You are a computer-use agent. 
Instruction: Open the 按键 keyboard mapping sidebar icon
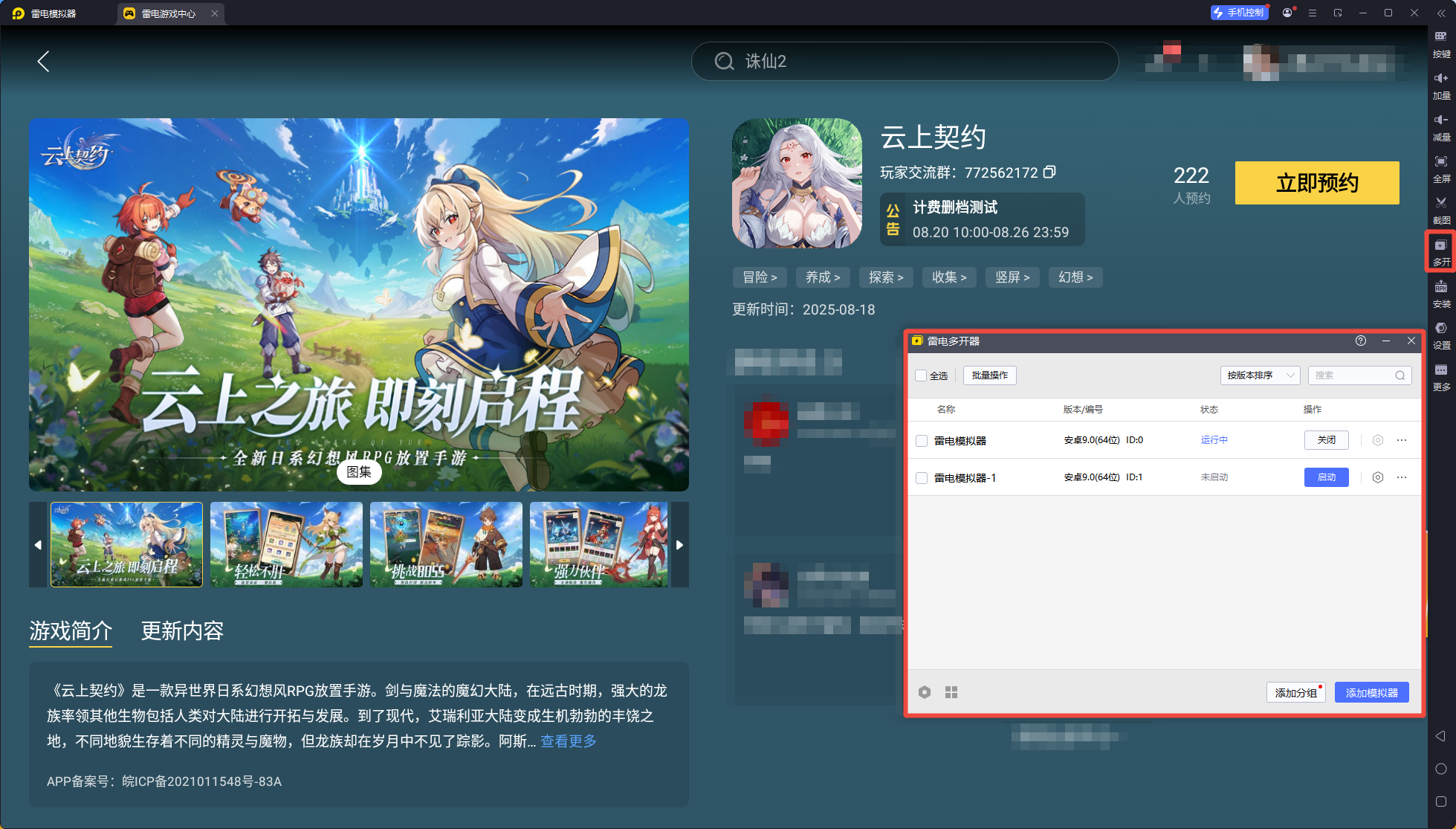tap(1441, 44)
